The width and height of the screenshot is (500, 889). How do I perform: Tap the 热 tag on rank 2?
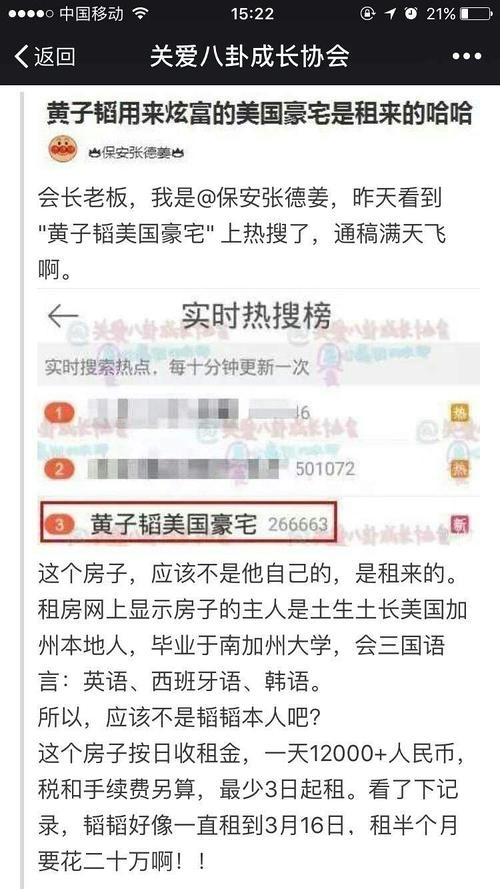coord(459,469)
